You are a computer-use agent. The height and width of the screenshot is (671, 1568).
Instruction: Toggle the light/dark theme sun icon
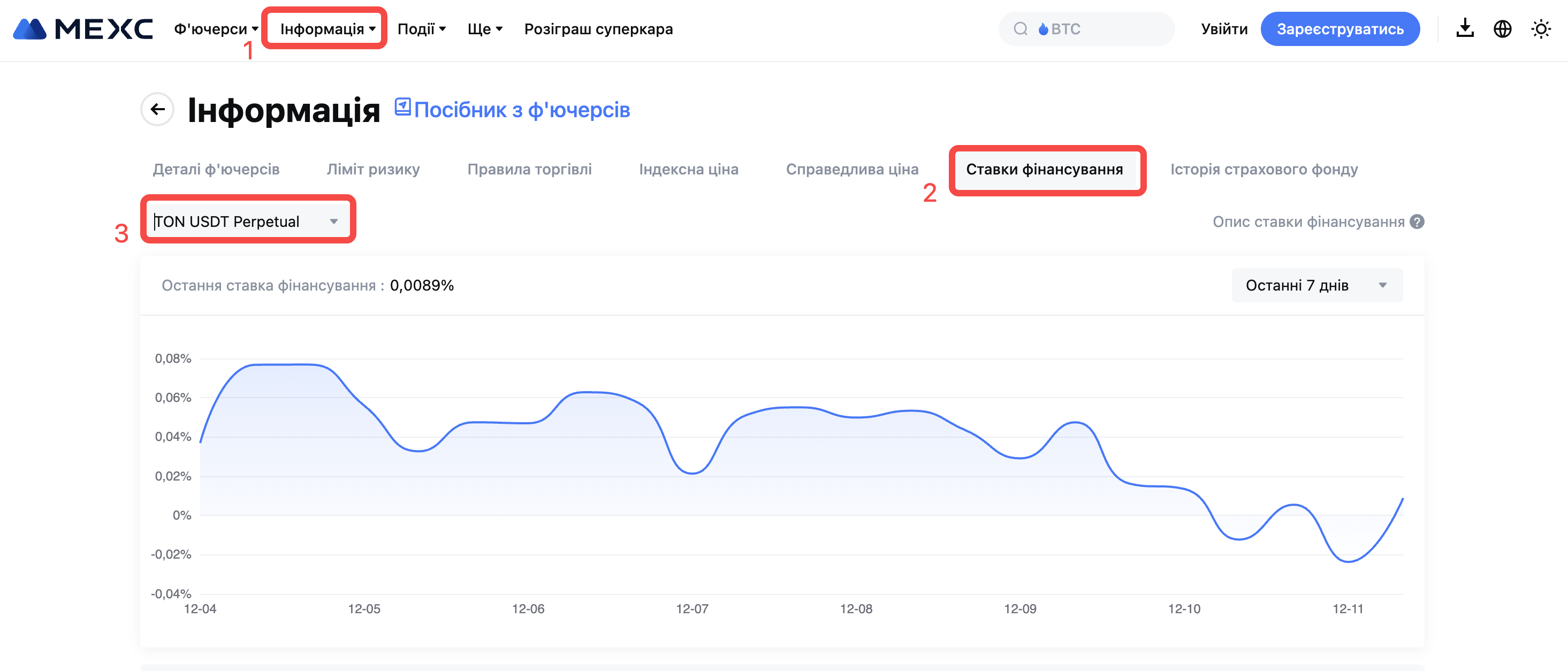[x=1541, y=28]
